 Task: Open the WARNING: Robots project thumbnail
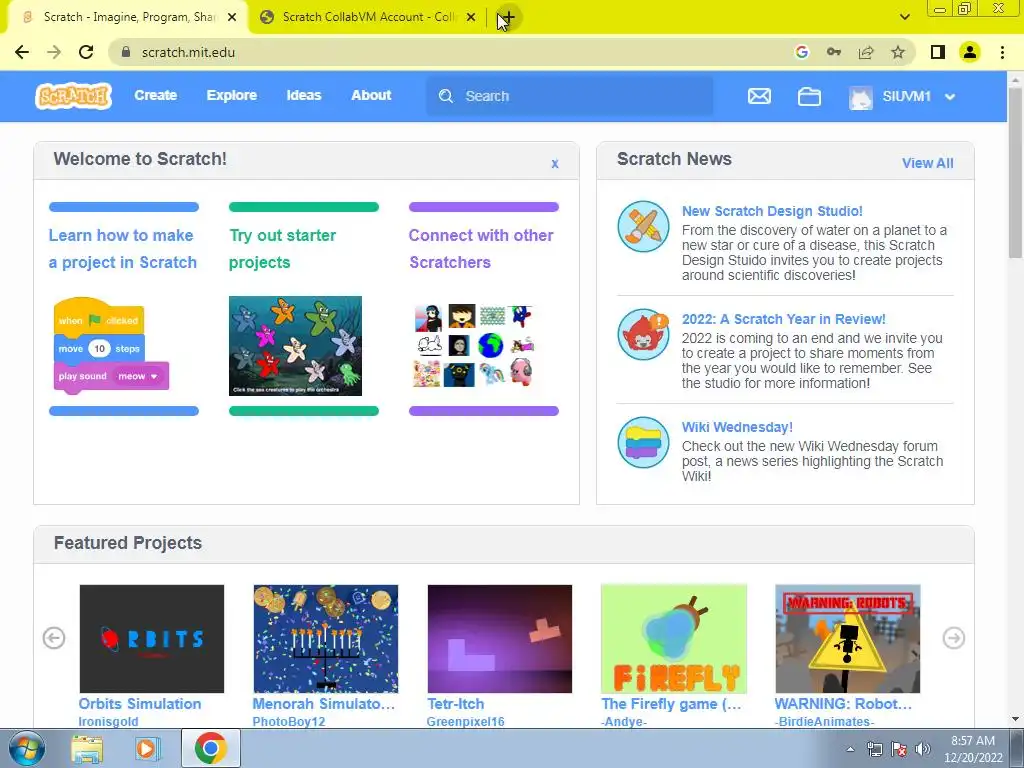(848, 639)
